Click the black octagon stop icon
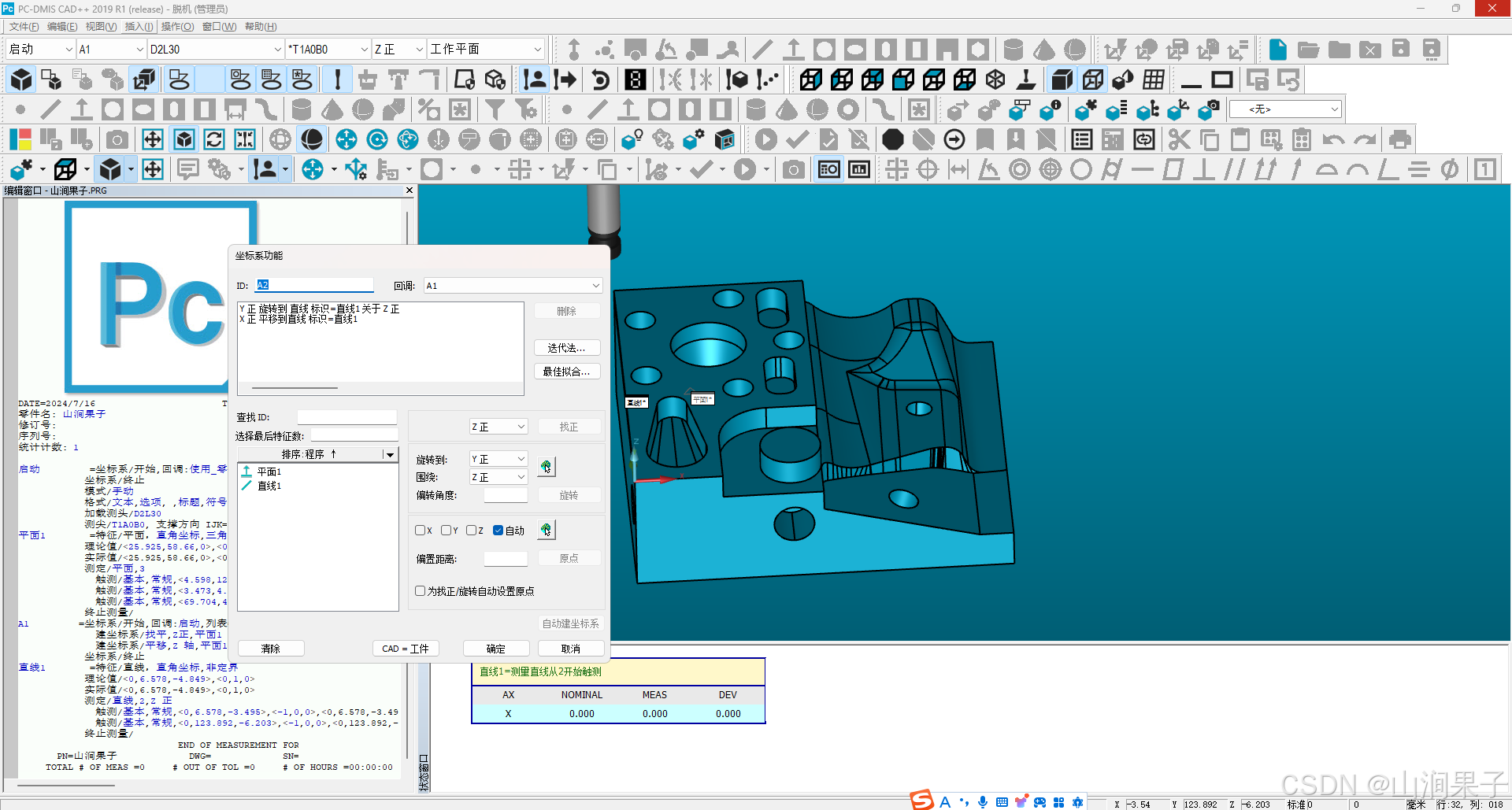 [892, 140]
